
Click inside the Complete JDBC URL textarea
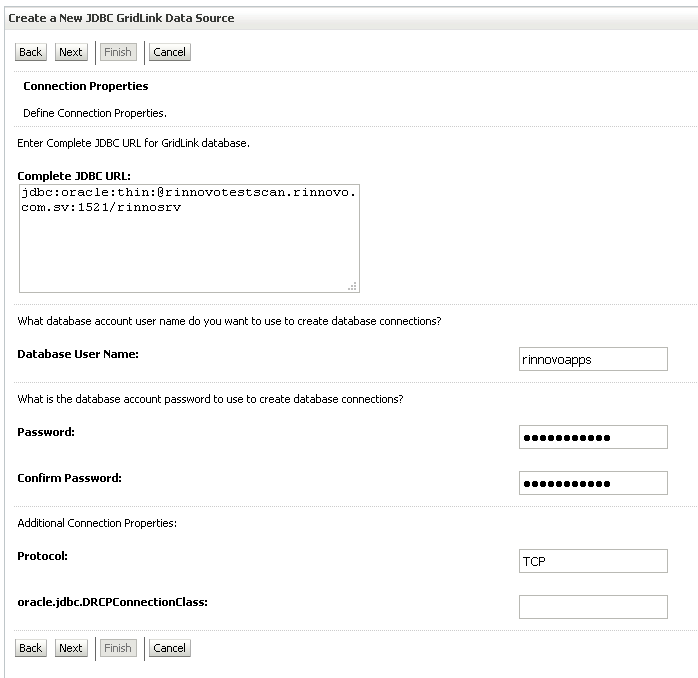[189, 239]
